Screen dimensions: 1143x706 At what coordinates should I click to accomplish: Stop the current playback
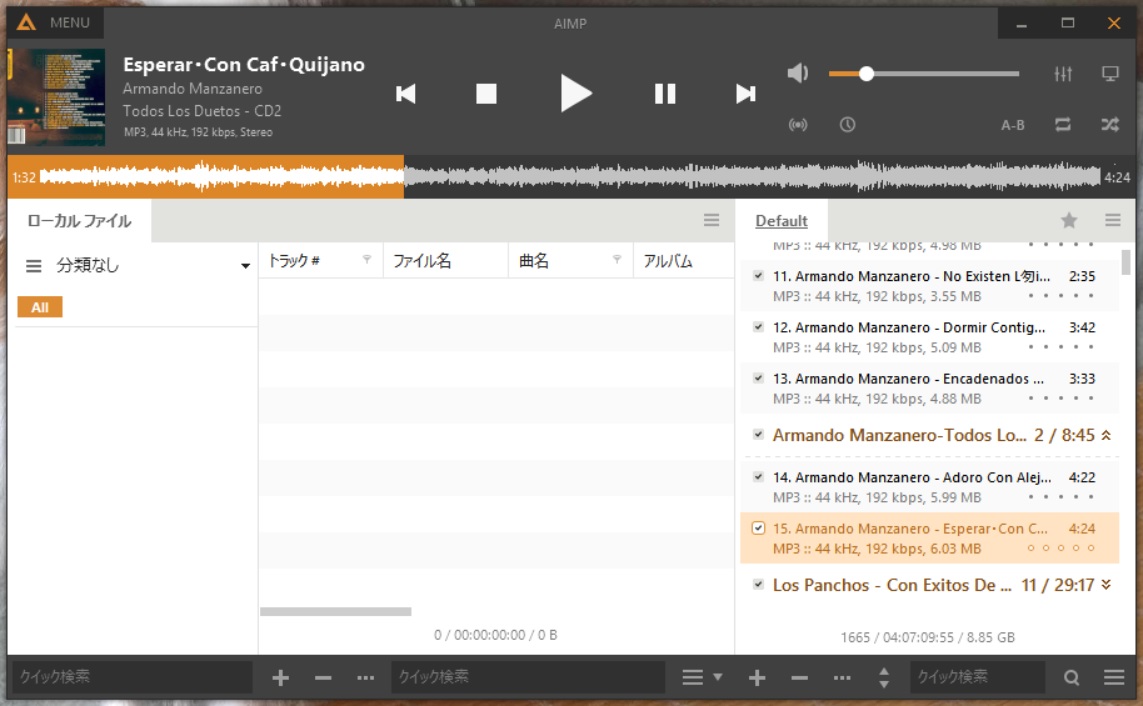(486, 94)
